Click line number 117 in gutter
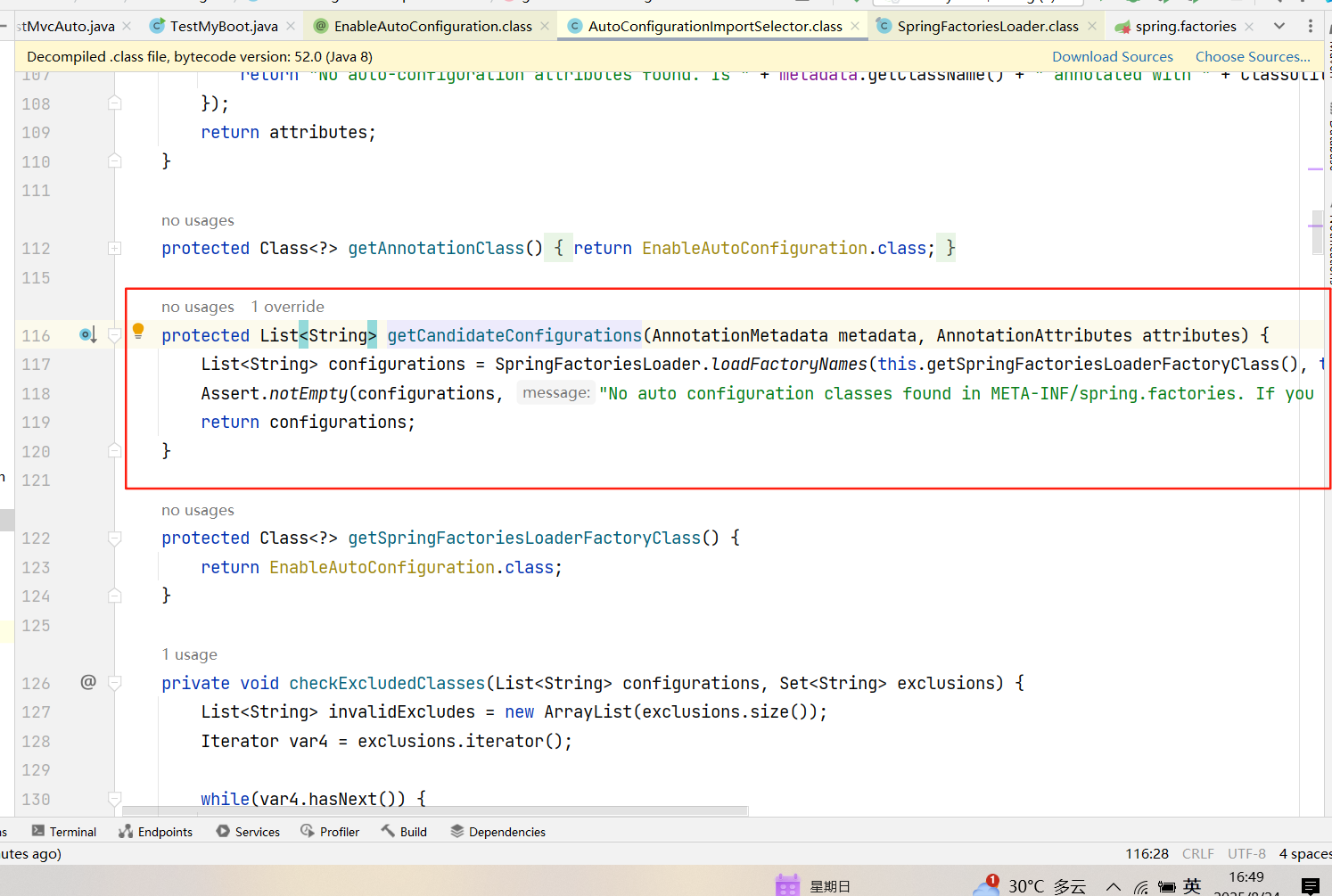The width and height of the screenshot is (1332, 896). click(x=37, y=364)
